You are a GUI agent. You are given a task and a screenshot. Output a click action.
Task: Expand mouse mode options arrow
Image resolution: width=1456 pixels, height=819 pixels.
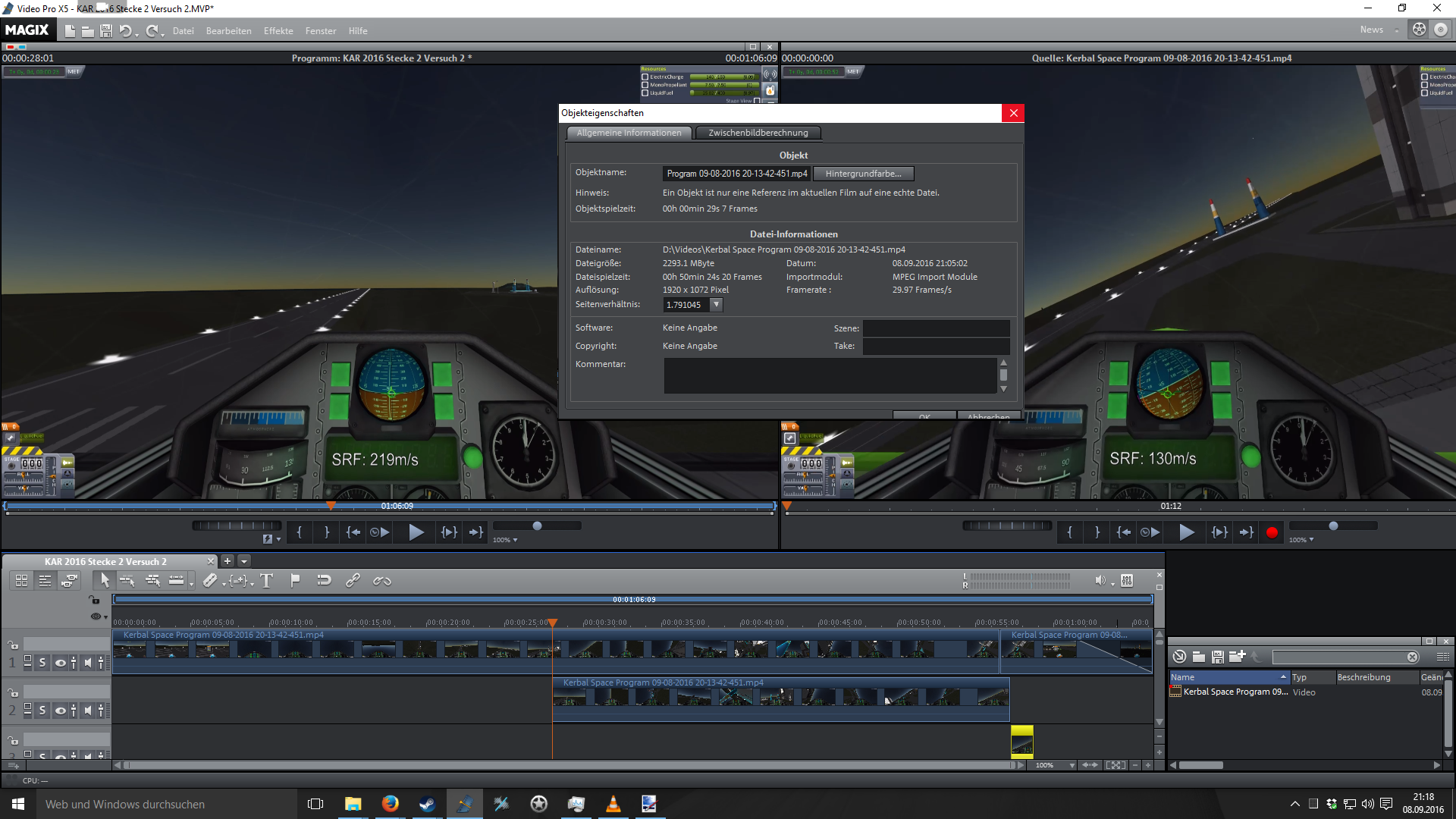(x=192, y=584)
